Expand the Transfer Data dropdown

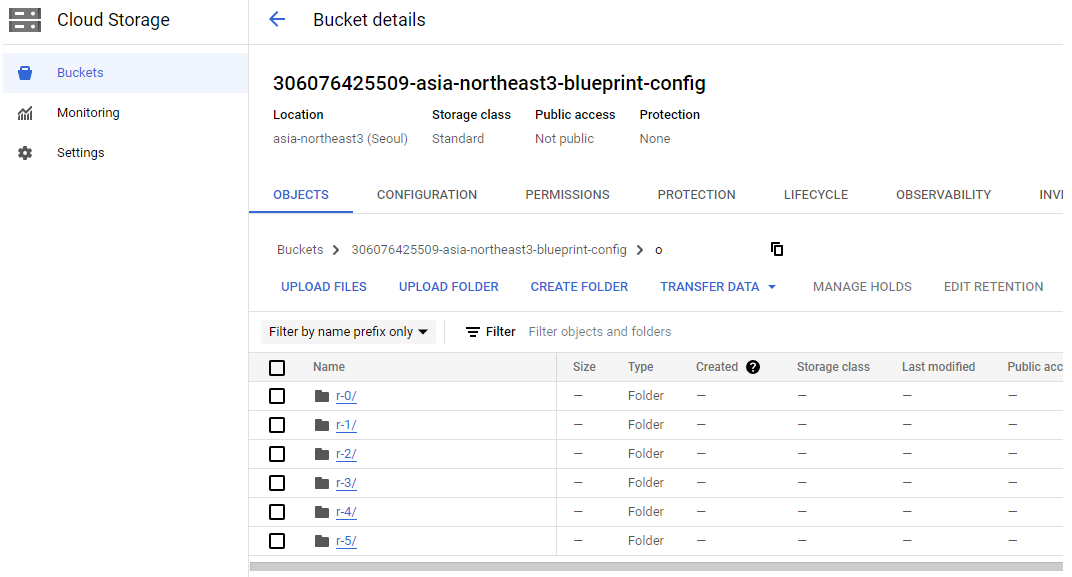(718, 286)
